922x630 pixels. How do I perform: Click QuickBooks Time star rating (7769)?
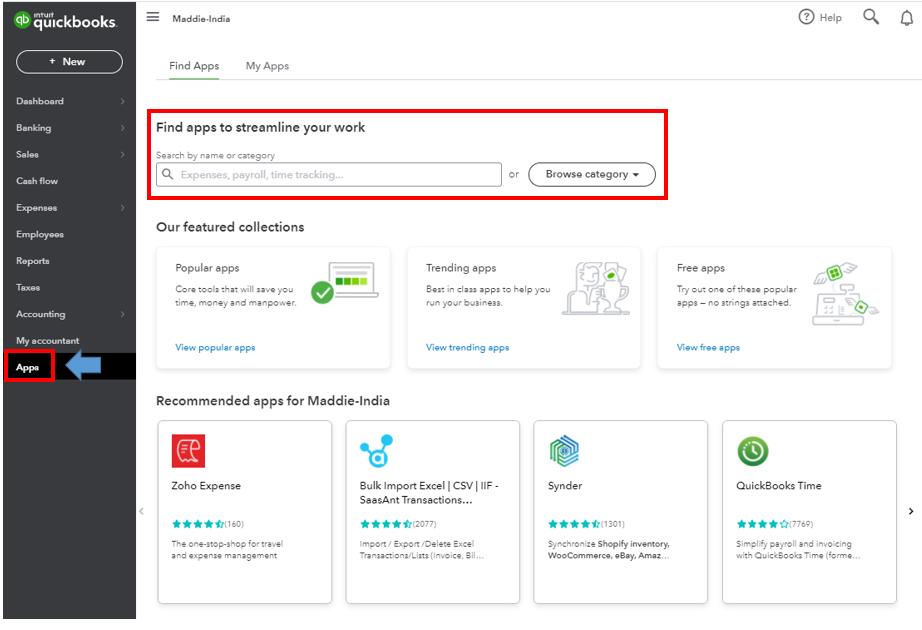click(x=774, y=524)
